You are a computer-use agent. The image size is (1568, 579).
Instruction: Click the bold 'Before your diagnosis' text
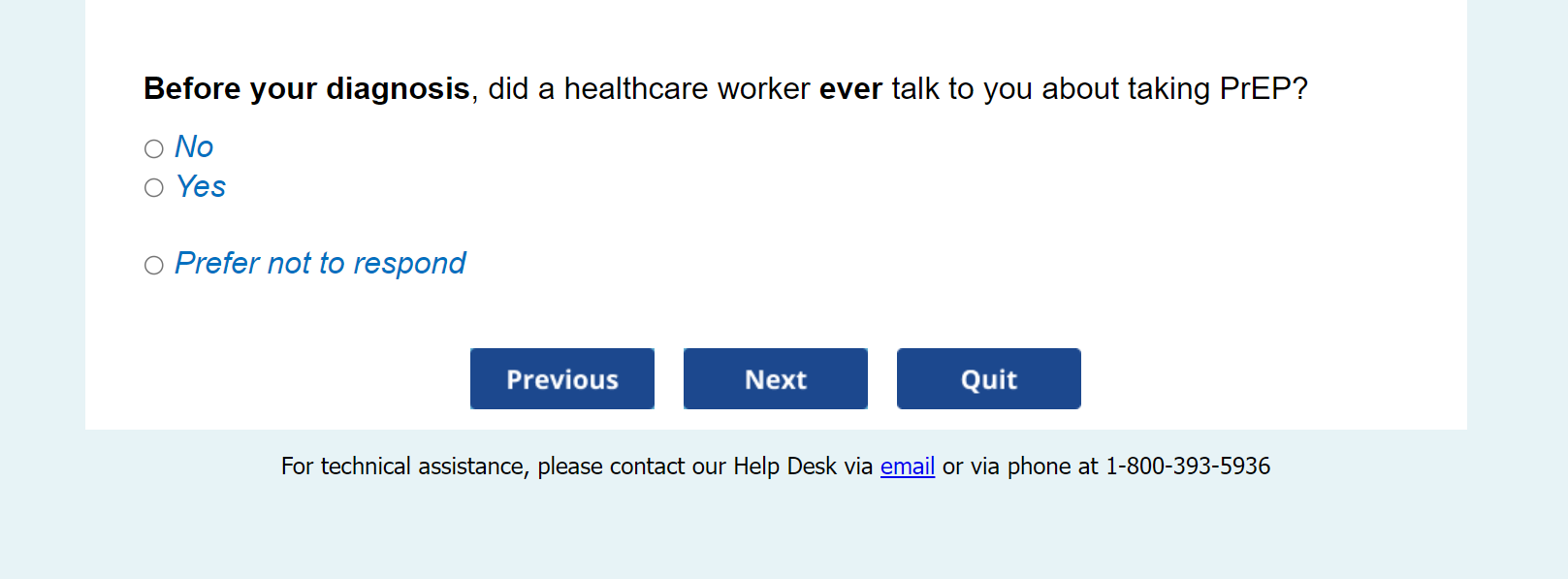pos(306,88)
